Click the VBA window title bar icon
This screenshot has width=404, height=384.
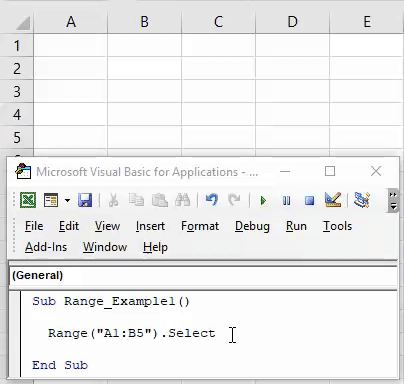(x=23, y=171)
